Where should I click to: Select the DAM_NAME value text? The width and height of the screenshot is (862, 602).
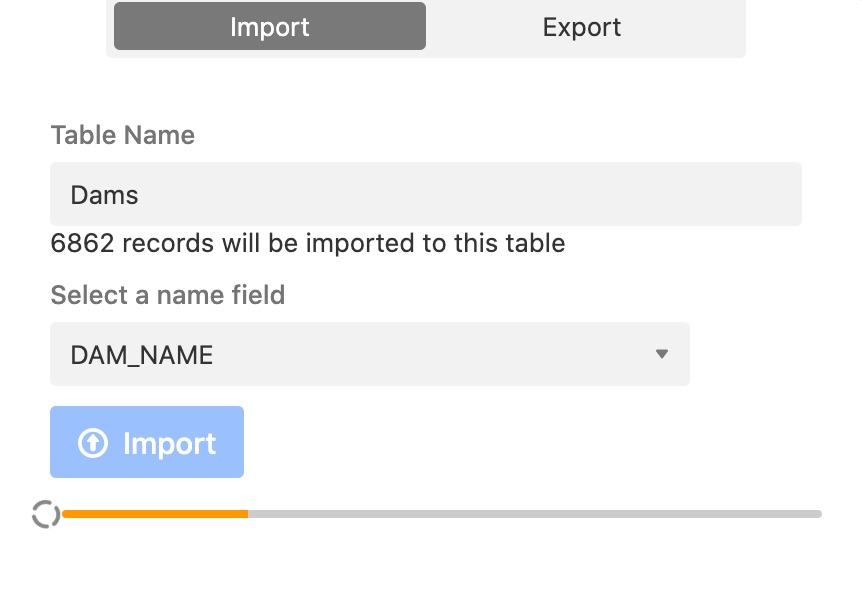[x=142, y=355]
